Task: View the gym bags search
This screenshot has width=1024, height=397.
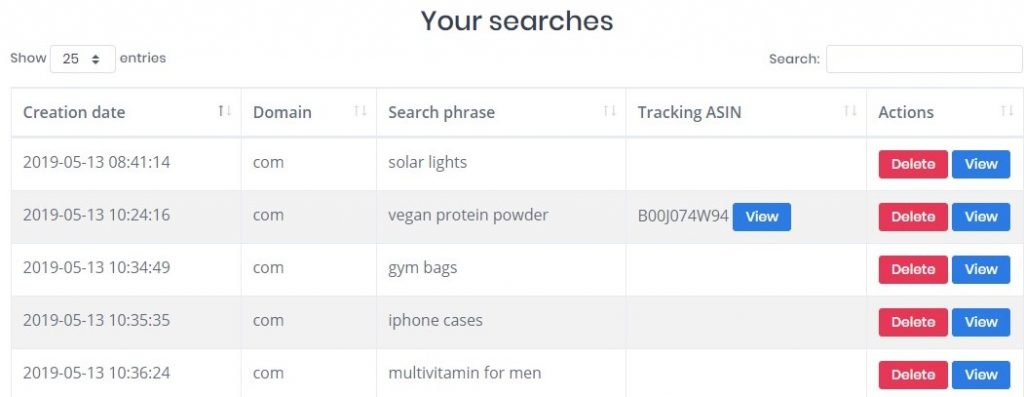Action: pos(981,270)
